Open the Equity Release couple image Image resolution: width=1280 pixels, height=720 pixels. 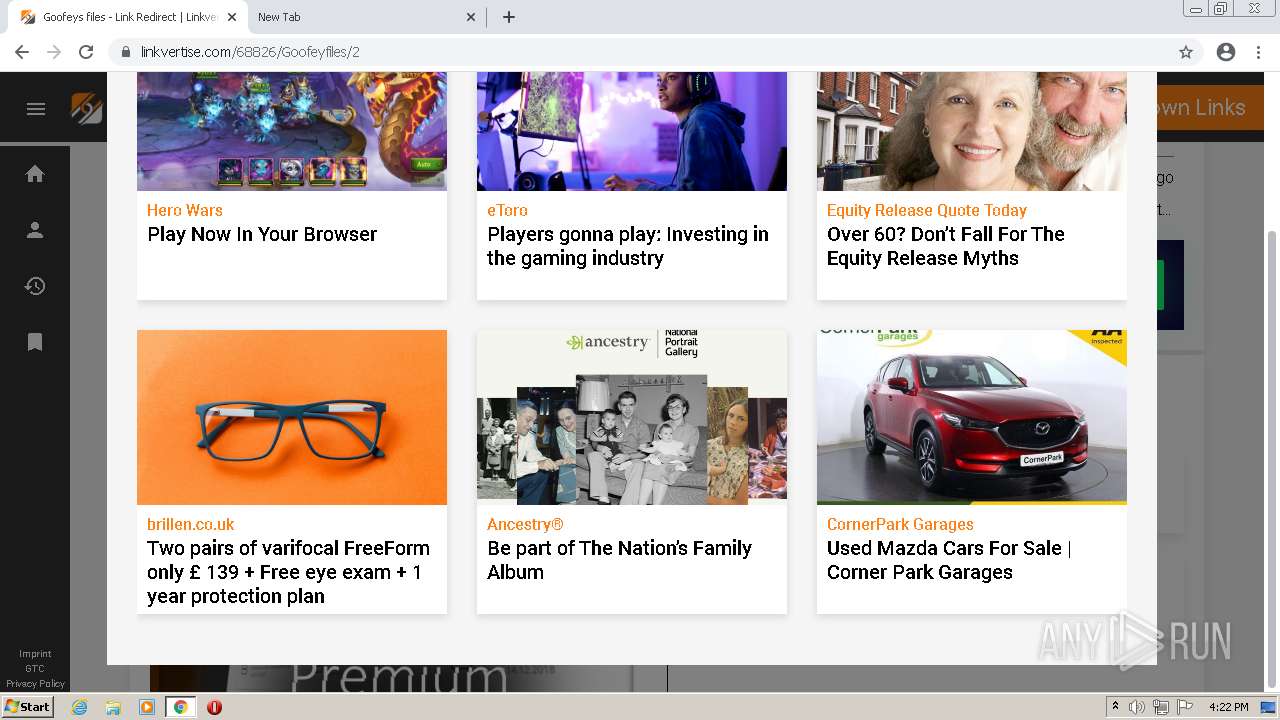tap(972, 131)
